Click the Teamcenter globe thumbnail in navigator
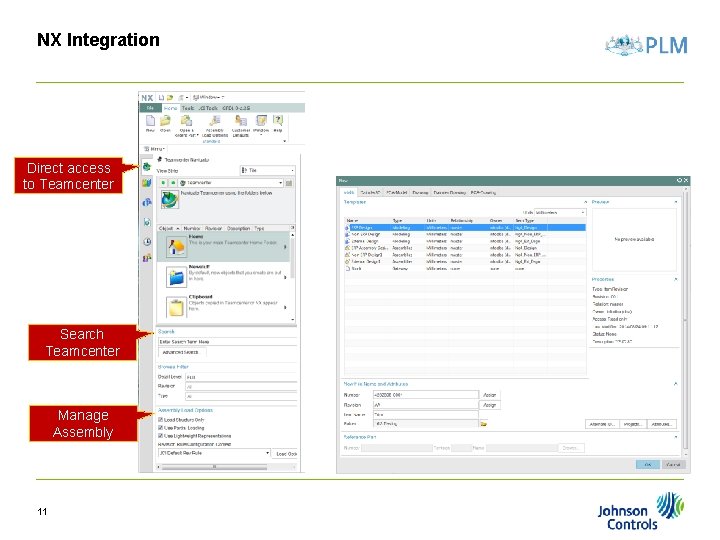This screenshot has width=720, height=540. point(169,200)
